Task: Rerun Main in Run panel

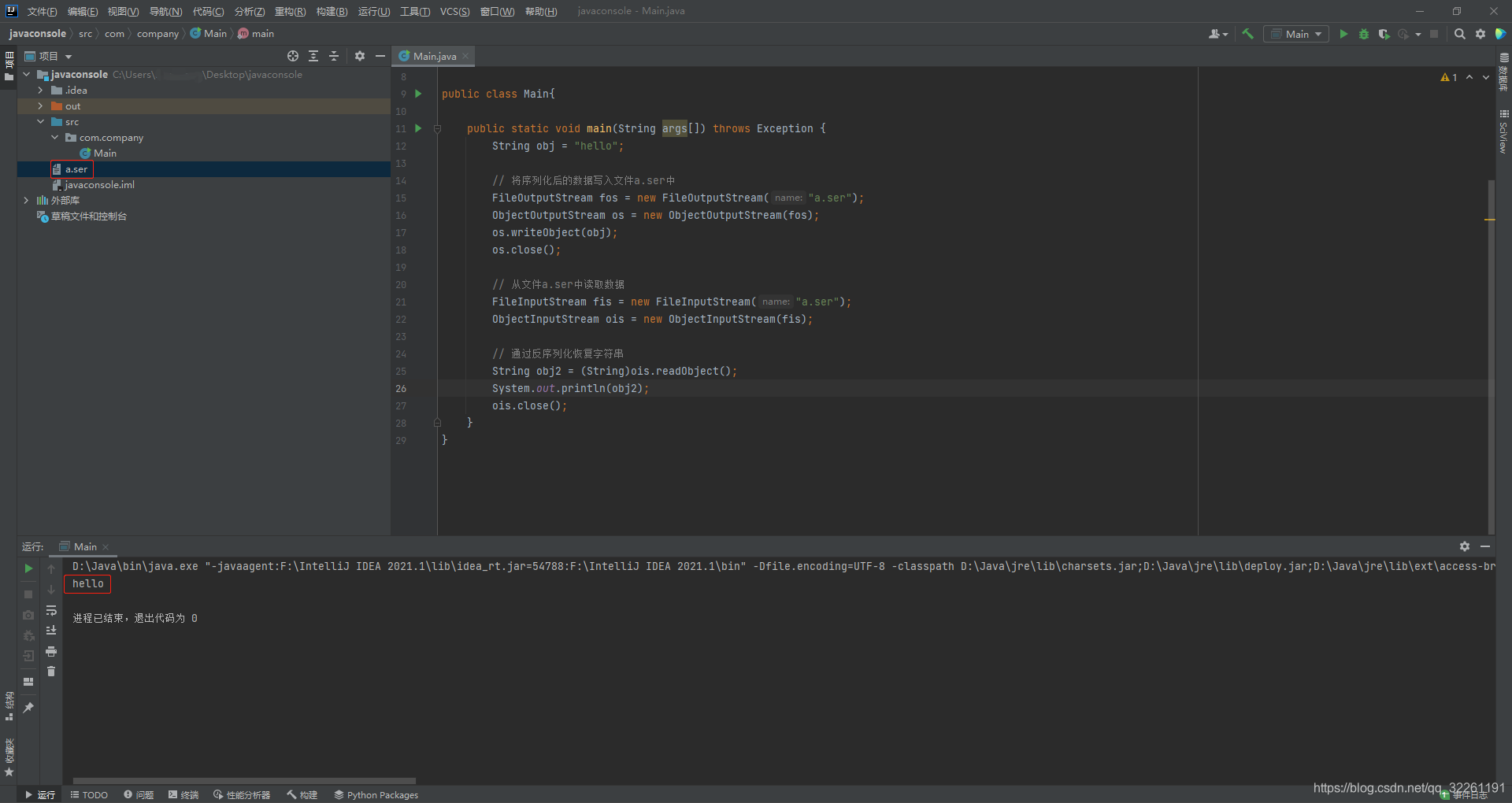Action: click(x=28, y=568)
